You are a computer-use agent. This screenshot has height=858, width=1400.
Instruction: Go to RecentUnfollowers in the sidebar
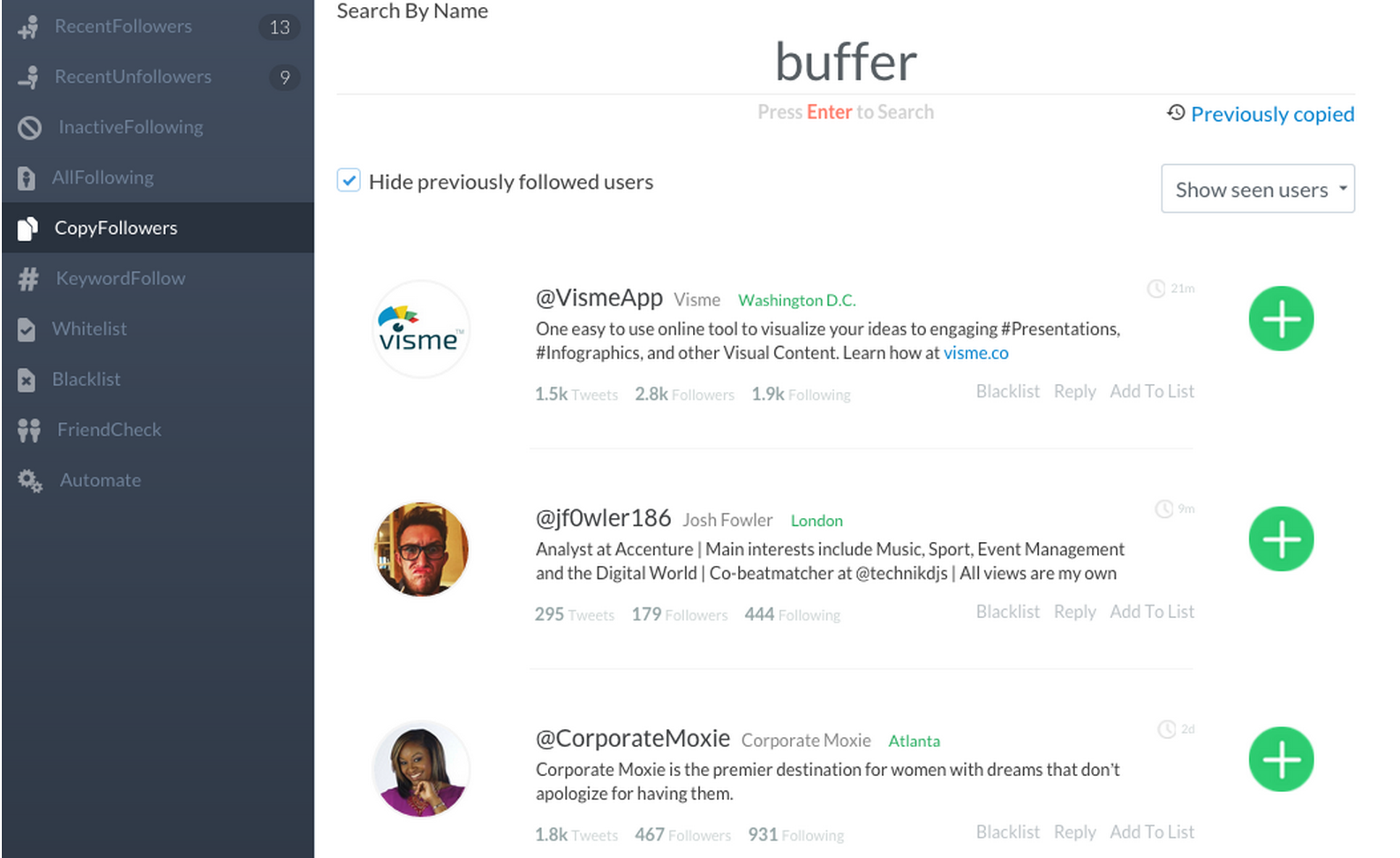pyautogui.click(x=132, y=77)
